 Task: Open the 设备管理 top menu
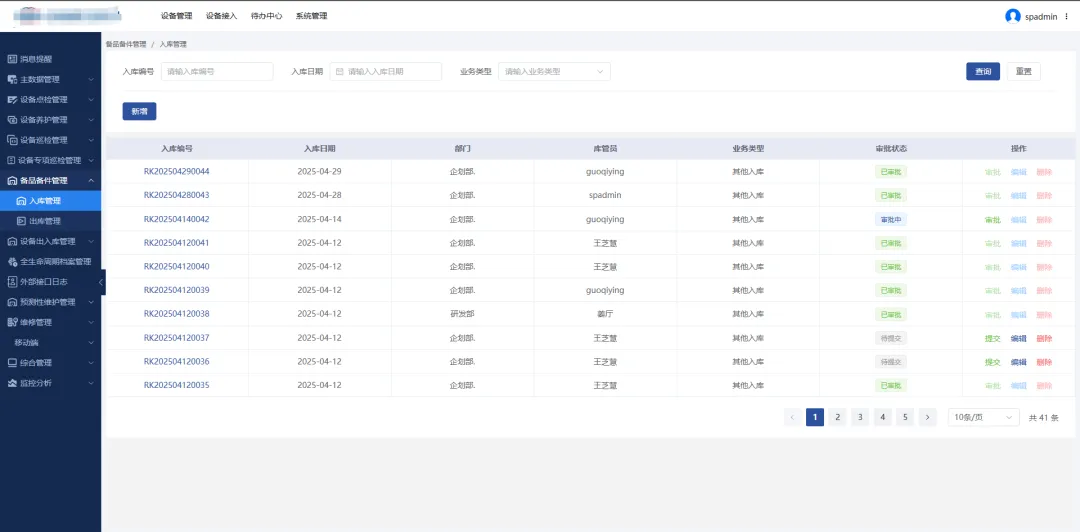tap(176, 16)
